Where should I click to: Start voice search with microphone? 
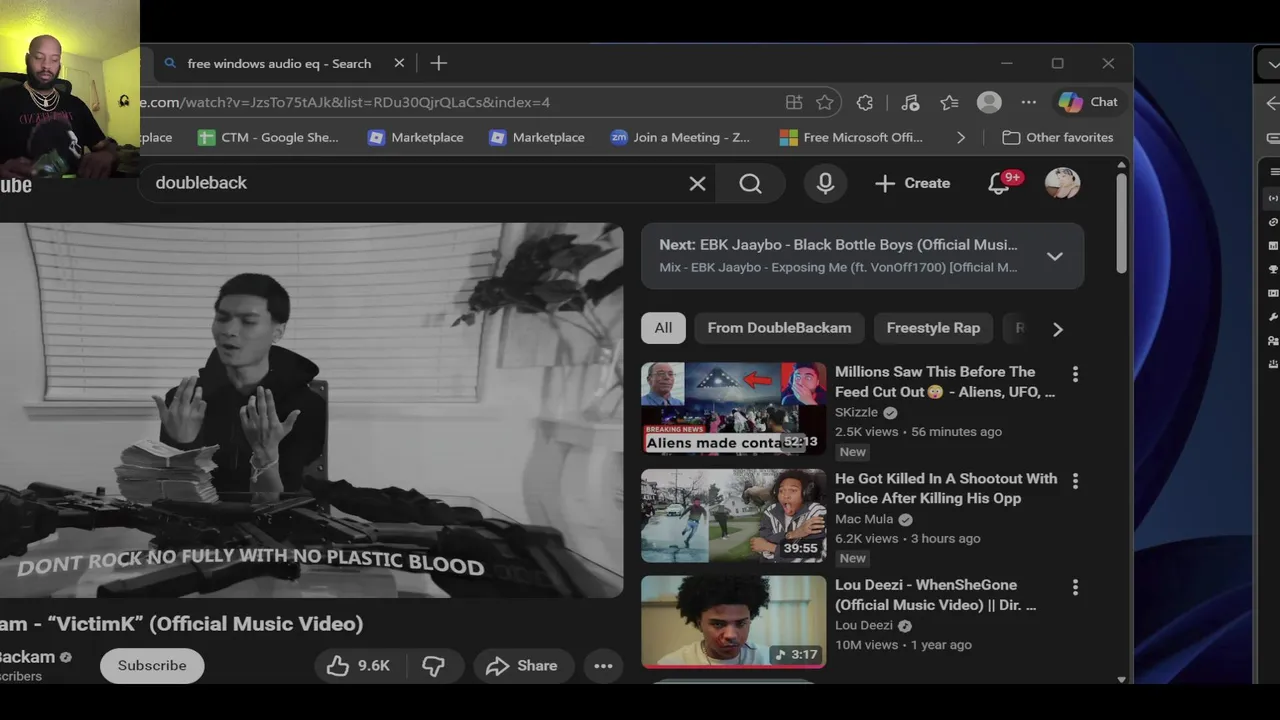(825, 183)
